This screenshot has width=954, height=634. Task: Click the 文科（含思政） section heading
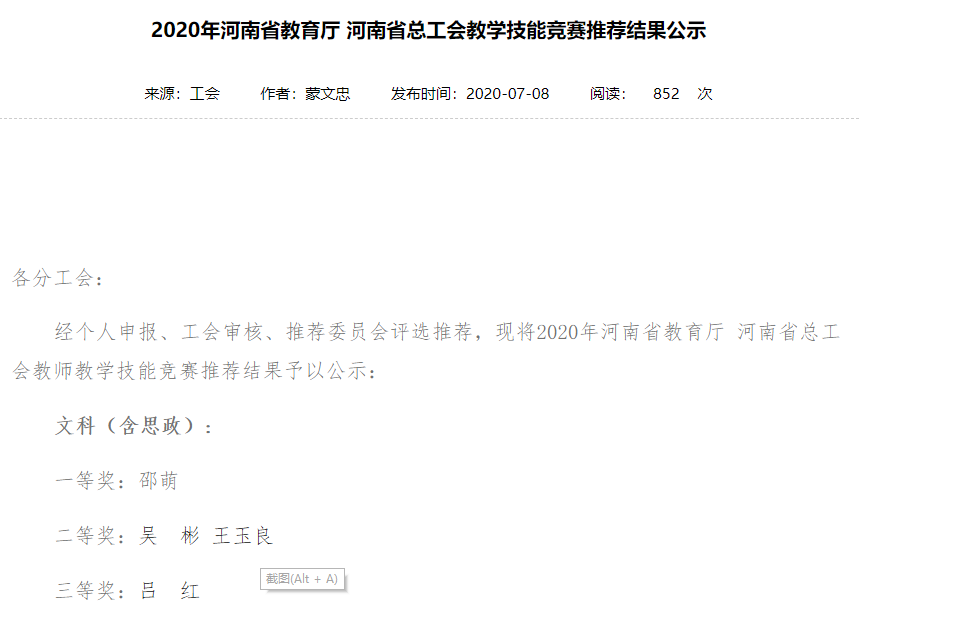[x=134, y=426]
